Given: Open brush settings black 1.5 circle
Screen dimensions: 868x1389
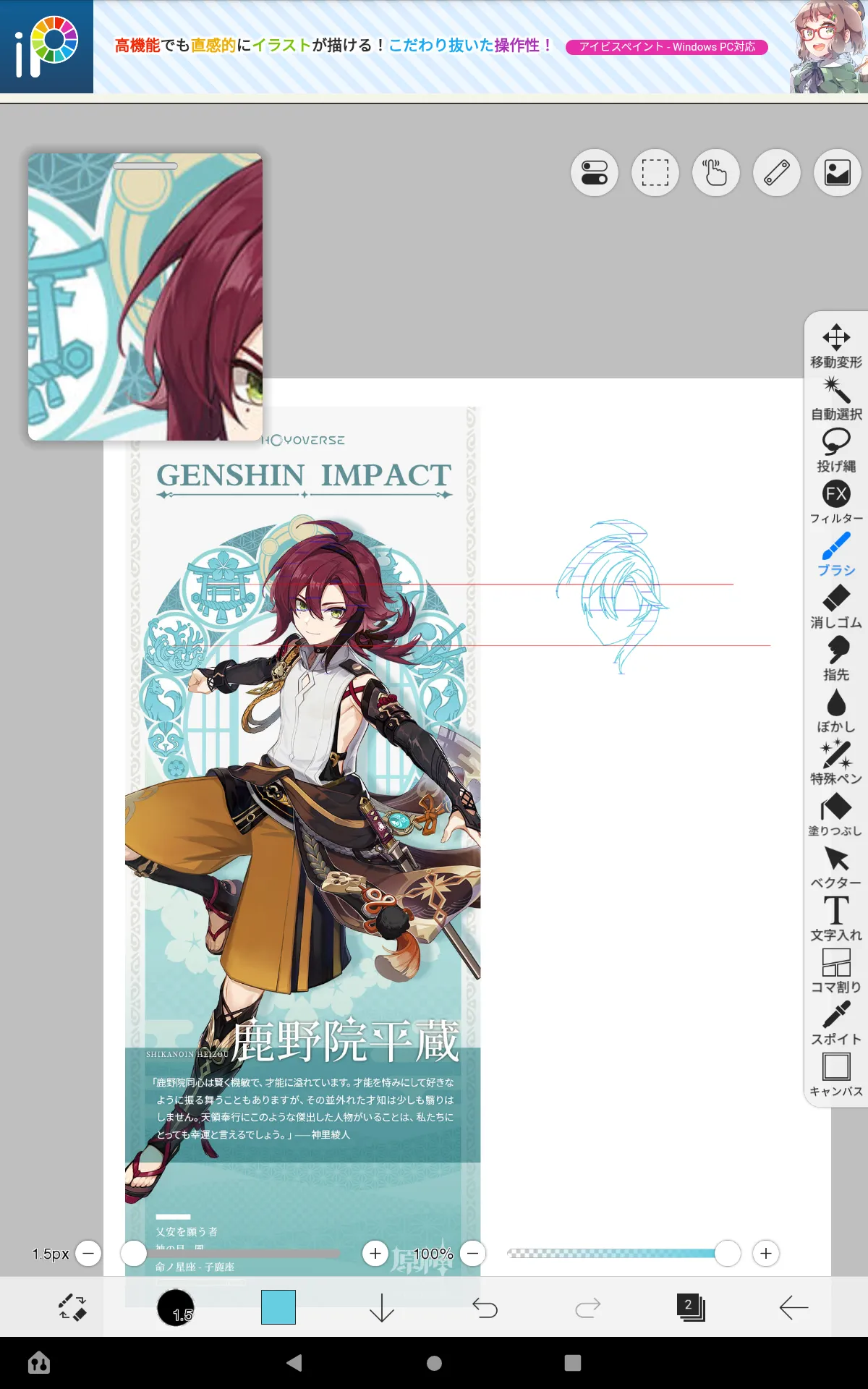Looking at the screenshot, I should click(x=176, y=1307).
